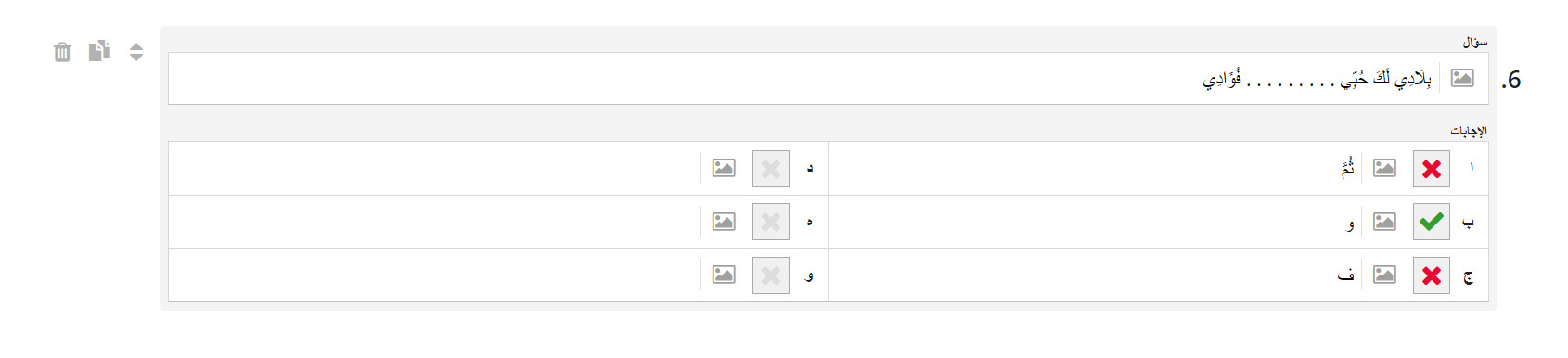Image resolution: width=1568 pixels, height=358 pixels.
Task: Add image to question text field
Action: pos(1462,78)
